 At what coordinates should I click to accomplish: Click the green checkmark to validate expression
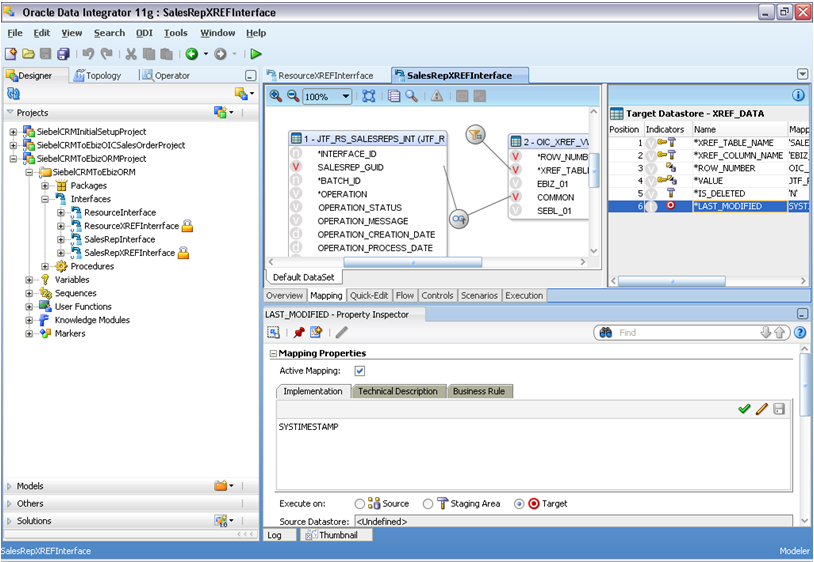pos(744,409)
